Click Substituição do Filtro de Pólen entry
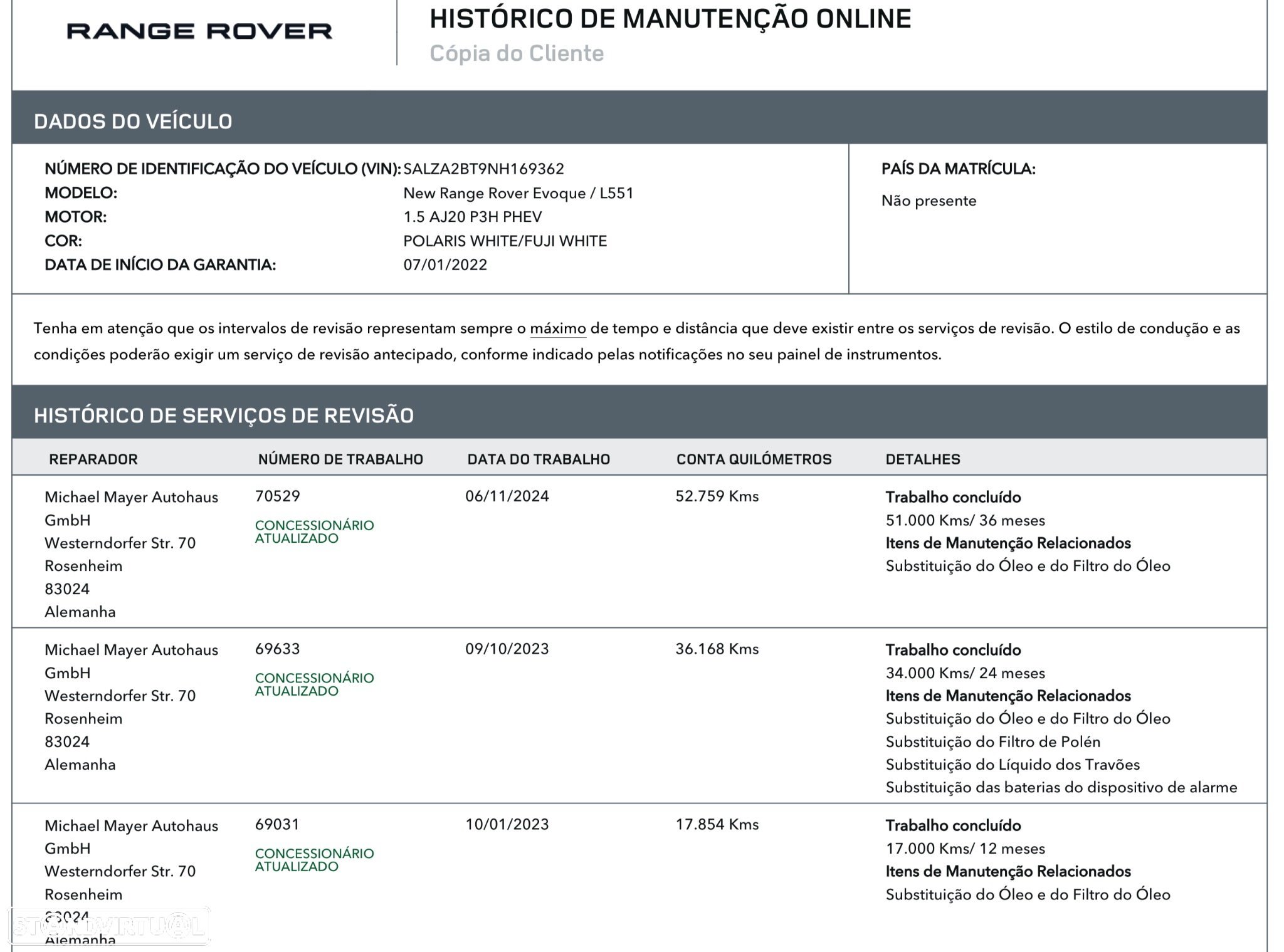 coord(992,741)
